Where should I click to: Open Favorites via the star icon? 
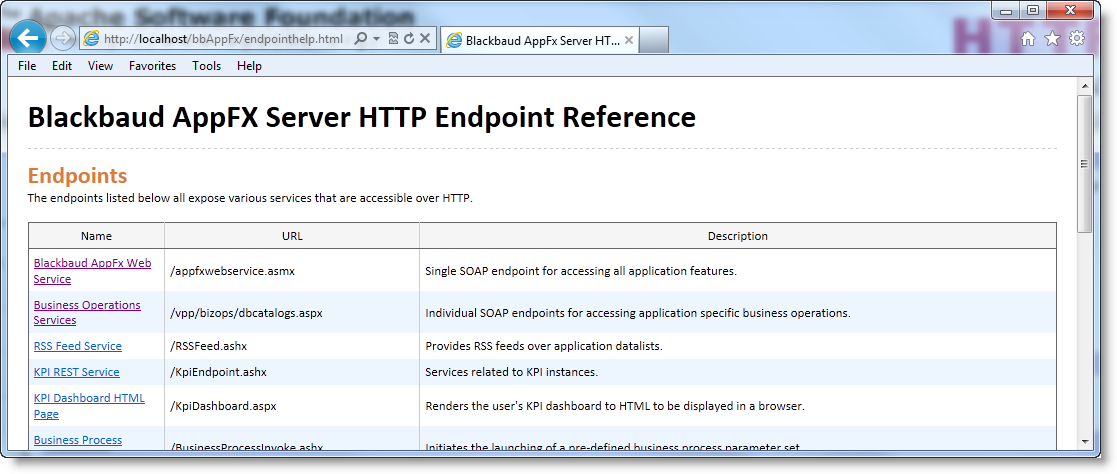[x=1052, y=39]
